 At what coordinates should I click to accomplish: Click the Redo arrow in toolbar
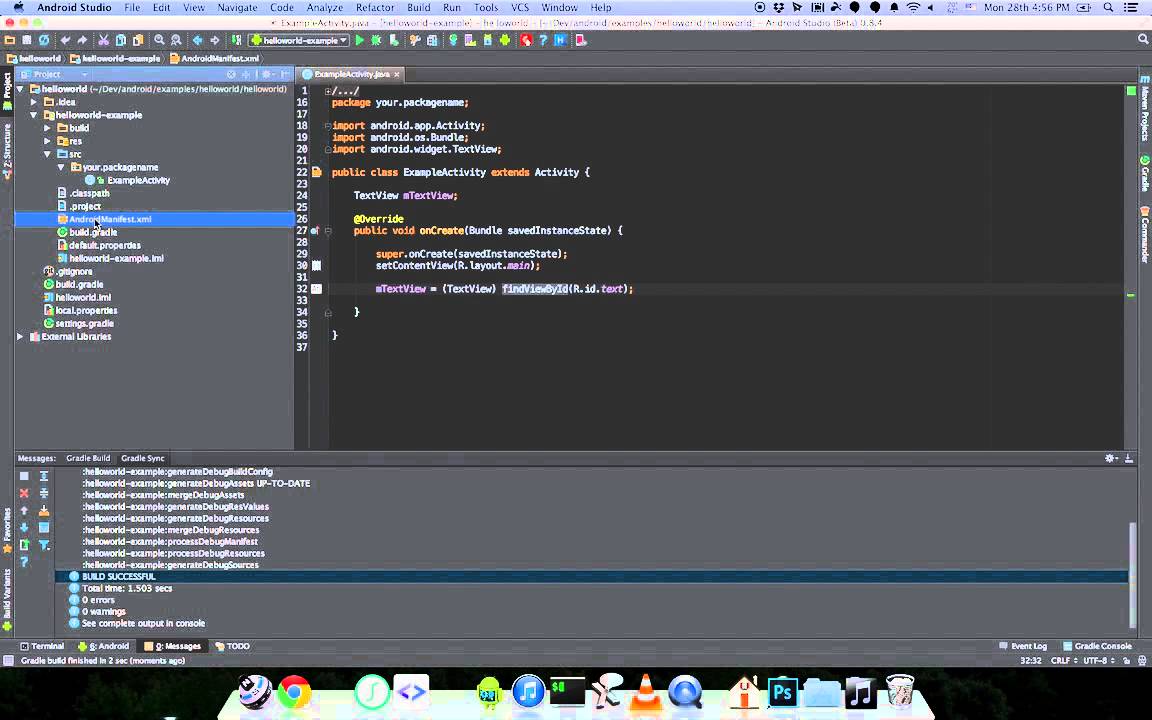82,40
